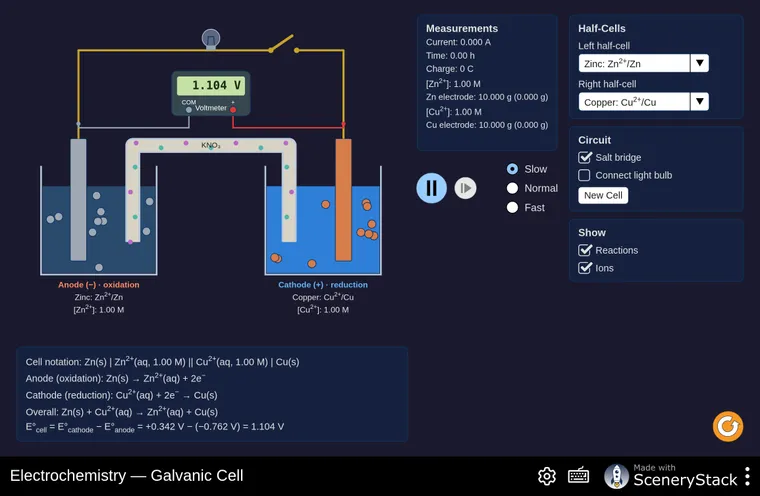Select the Slow speed option
This screenshot has height=496, width=760.
[x=527, y=169]
